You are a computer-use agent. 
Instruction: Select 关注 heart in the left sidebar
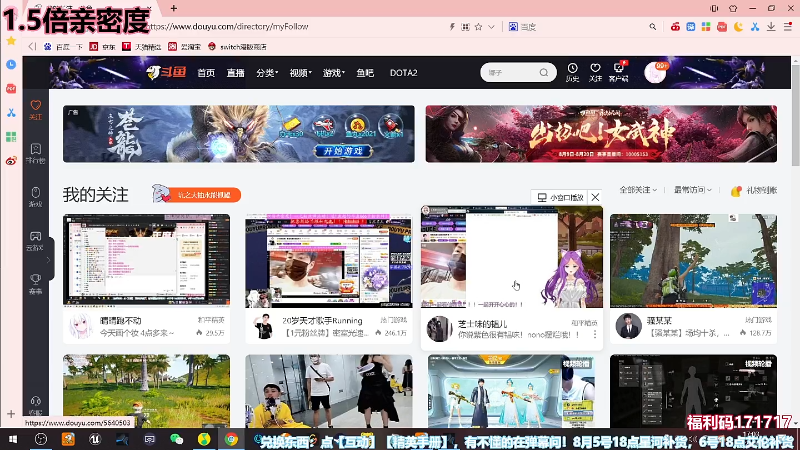(x=36, y=110)
